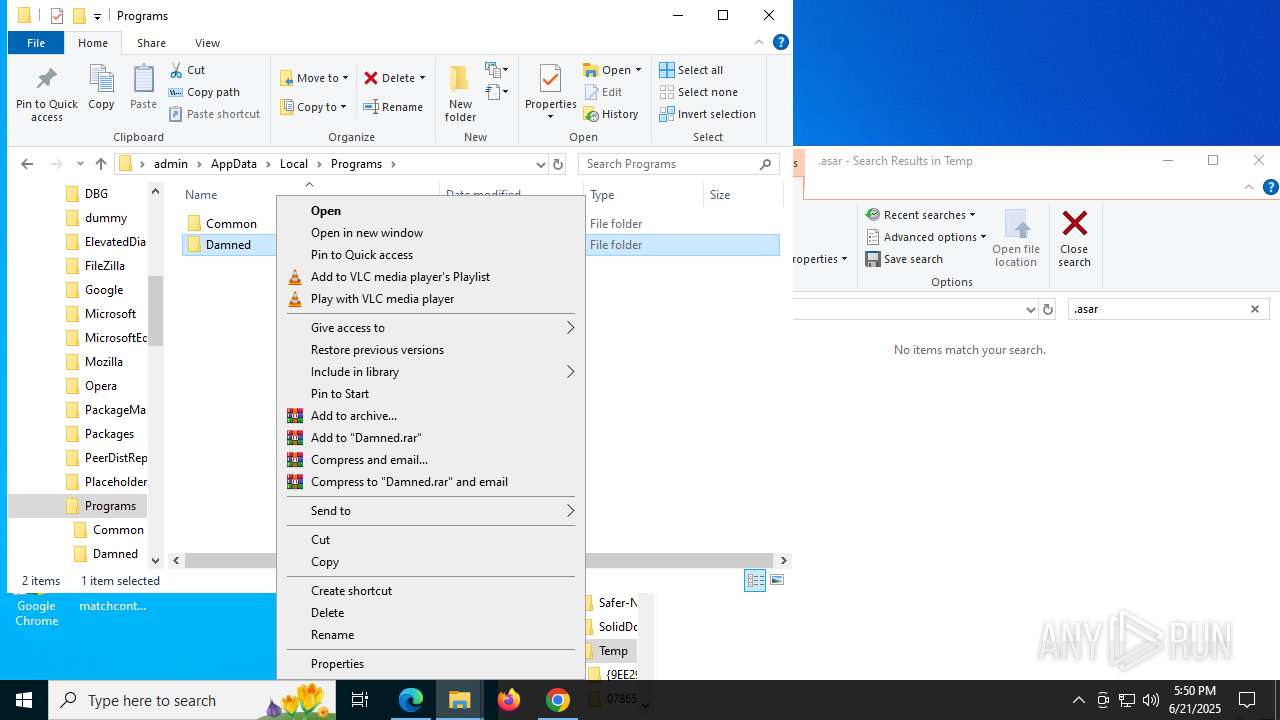Expand Give access to submenu
The width and height of the screenshot is (1280, 720).
click(x=430, y=328)
